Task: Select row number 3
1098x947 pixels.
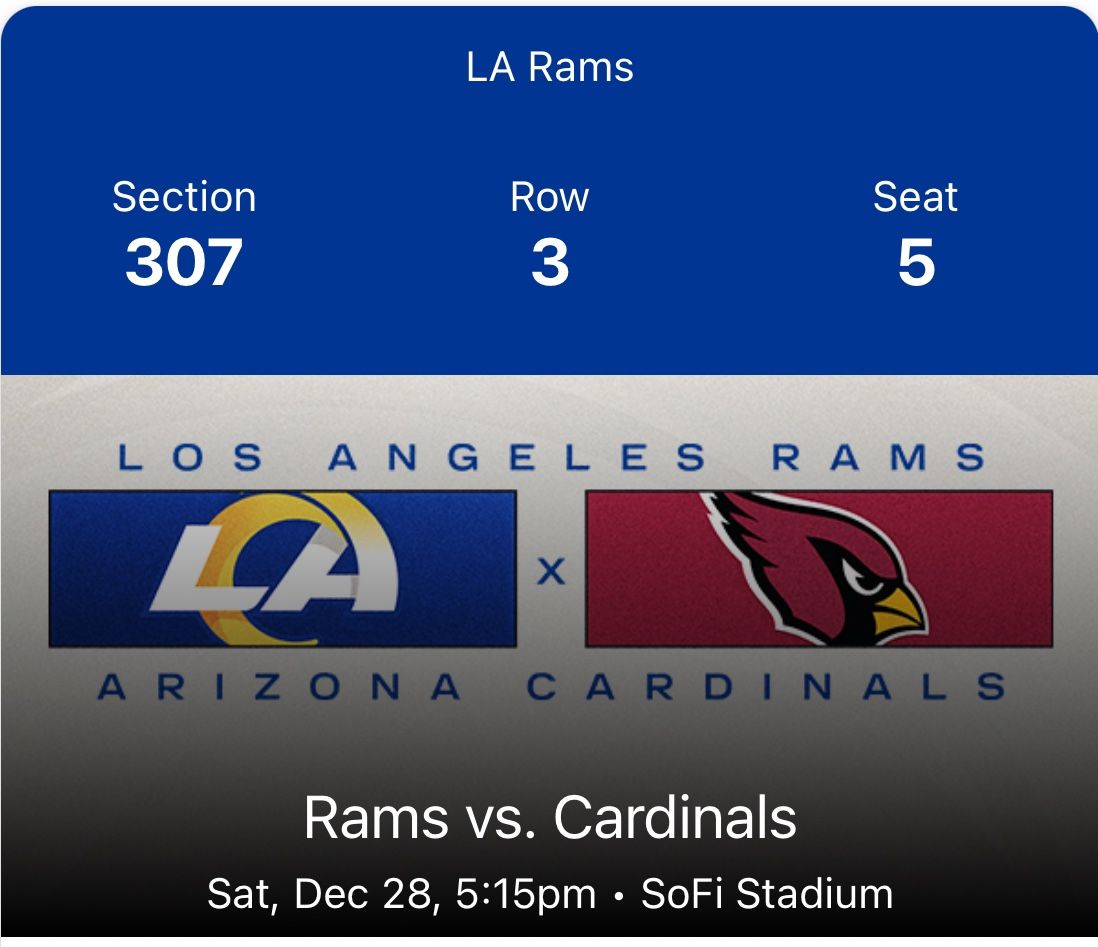Action: tap(549, 262)
